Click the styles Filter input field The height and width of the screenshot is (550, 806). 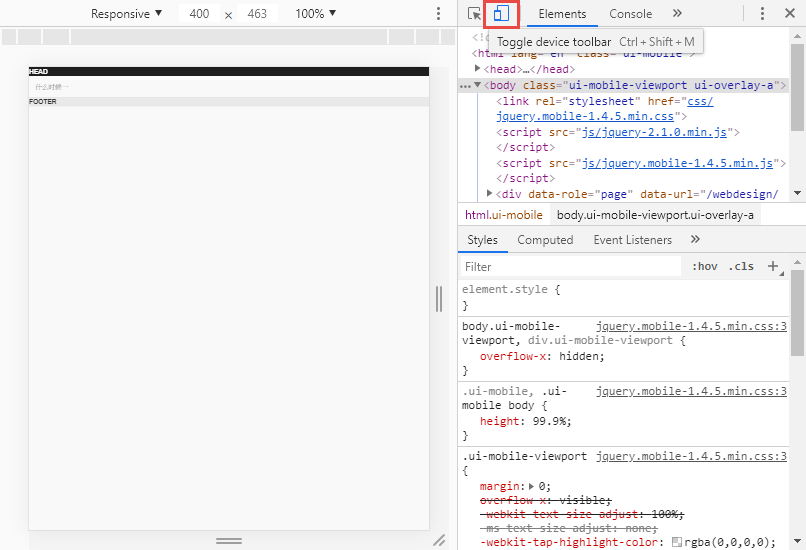tap(570, 267)
